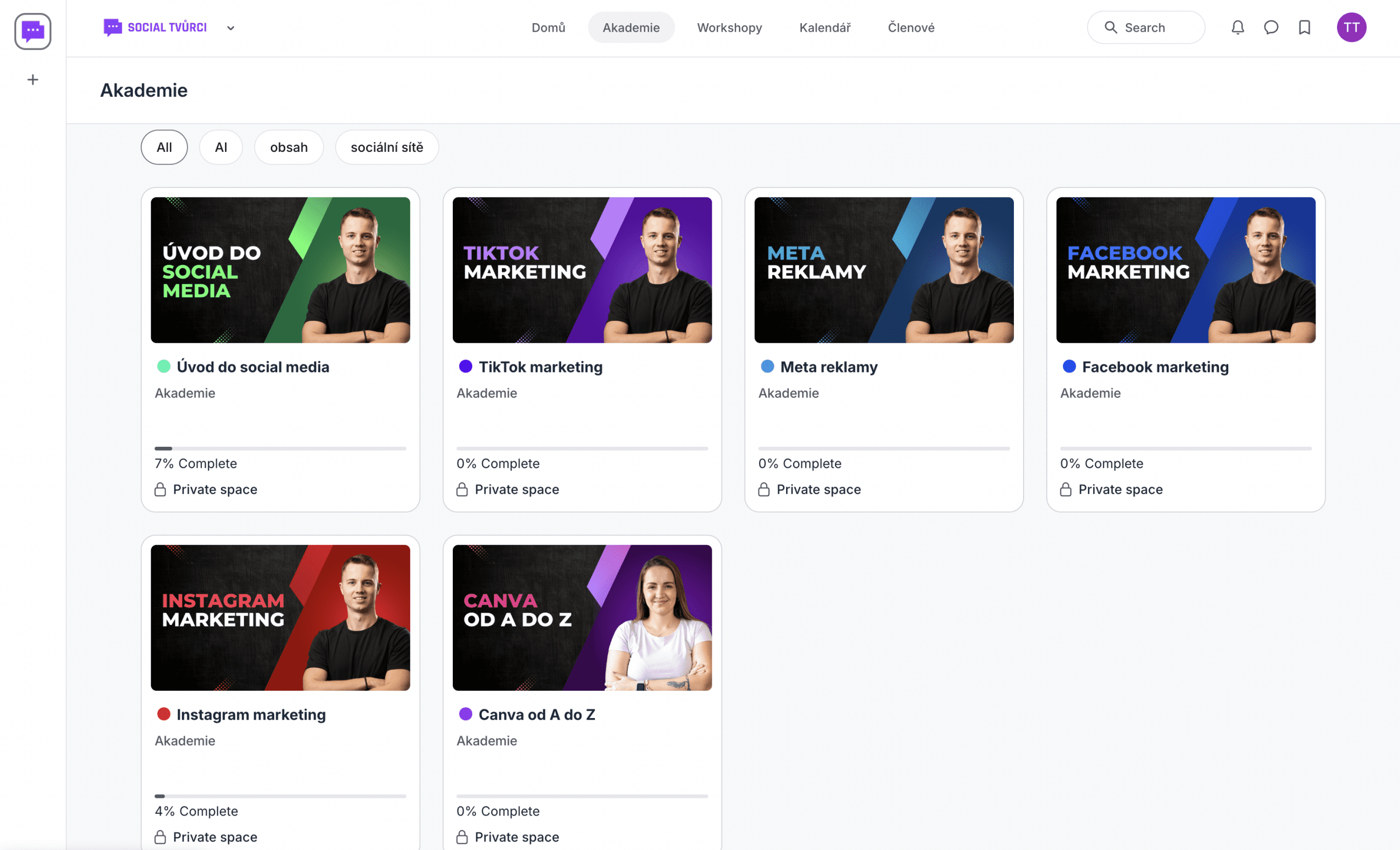Open the Workshopy tab
Viewport: 1400px width, 850px height.
[x=729, y=27]
